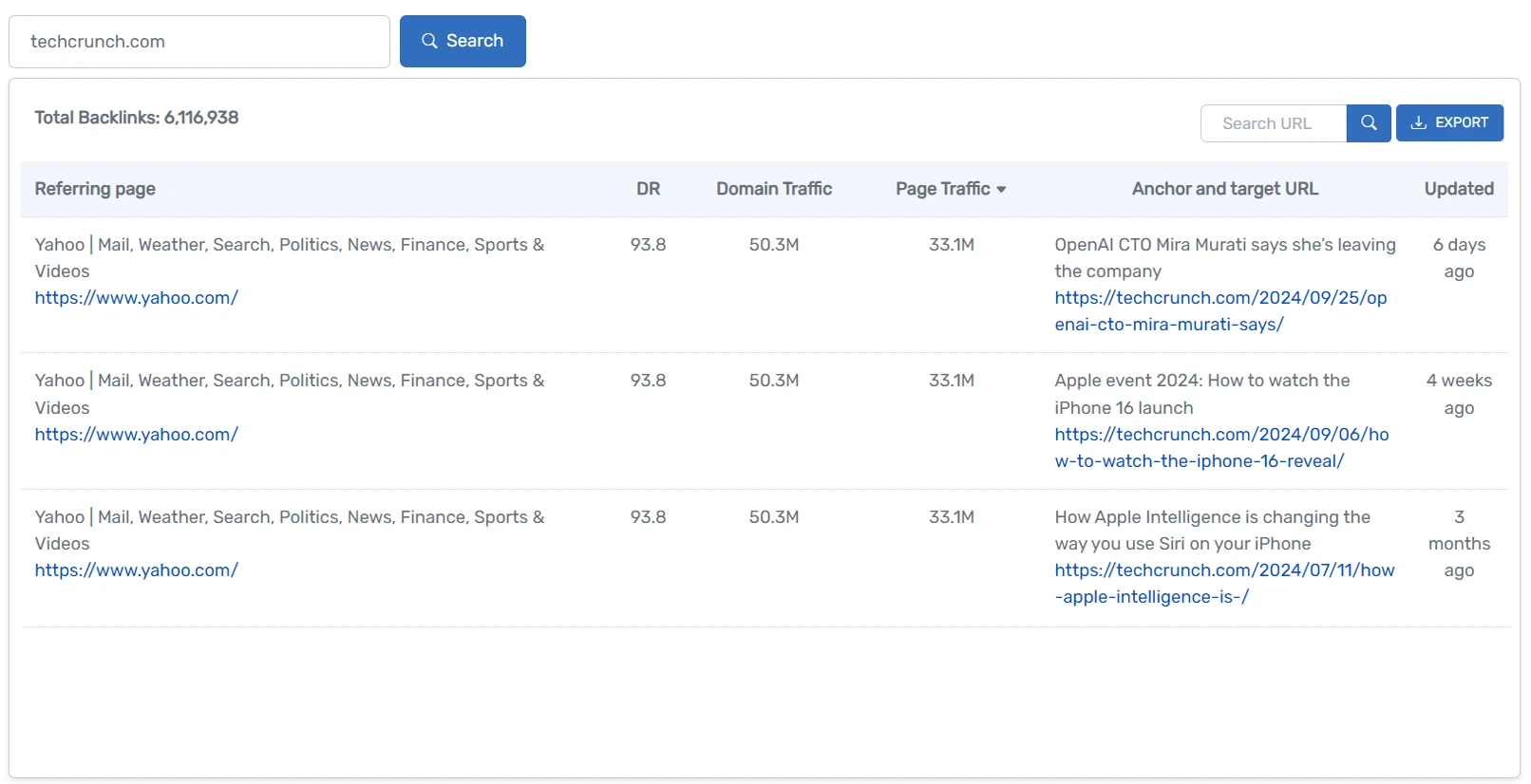This screenshot has height=784, width=1531.
Task: Click the Search URL filter field
Action: [1274, 123]
